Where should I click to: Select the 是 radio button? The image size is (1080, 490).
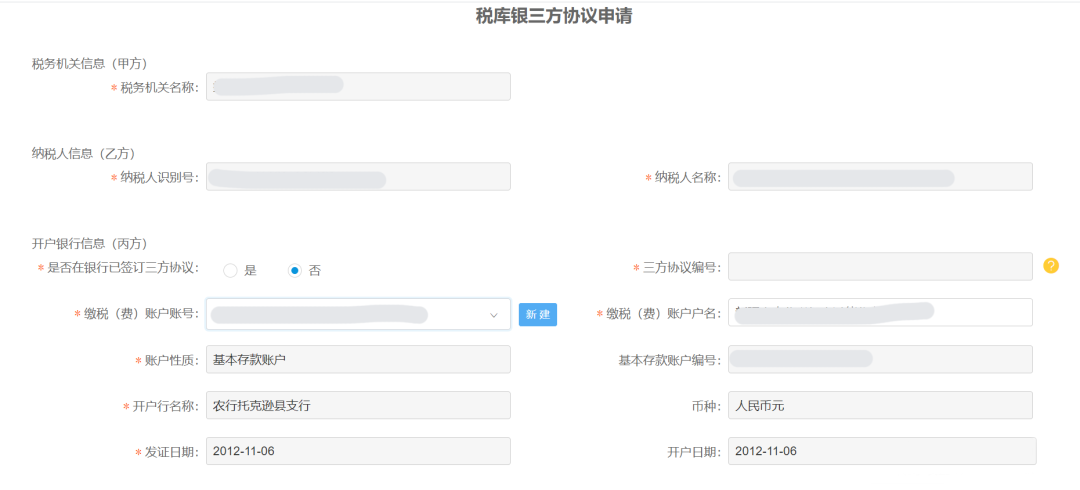(230, 271)
